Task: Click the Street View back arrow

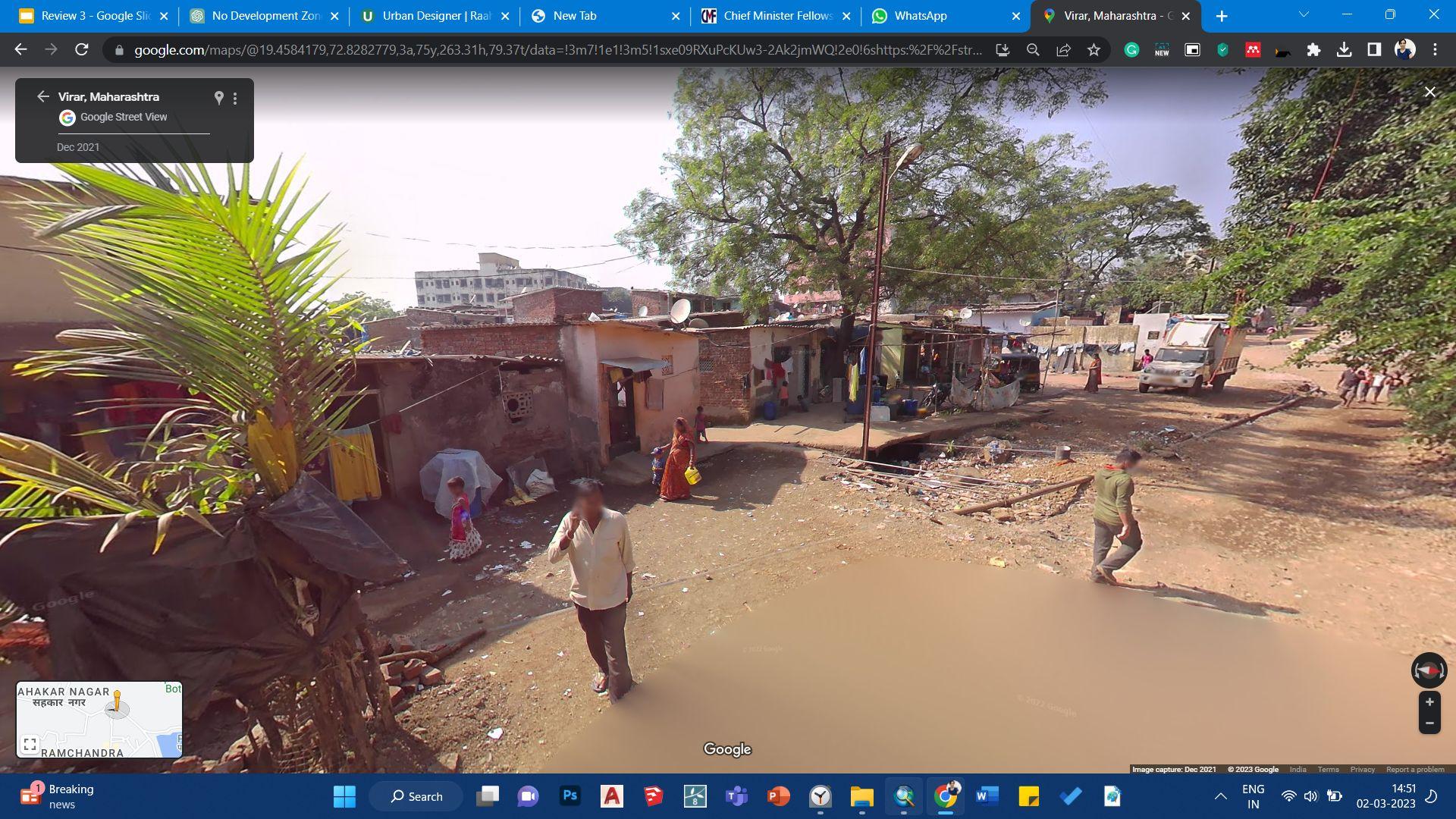Action: point(42,96)
